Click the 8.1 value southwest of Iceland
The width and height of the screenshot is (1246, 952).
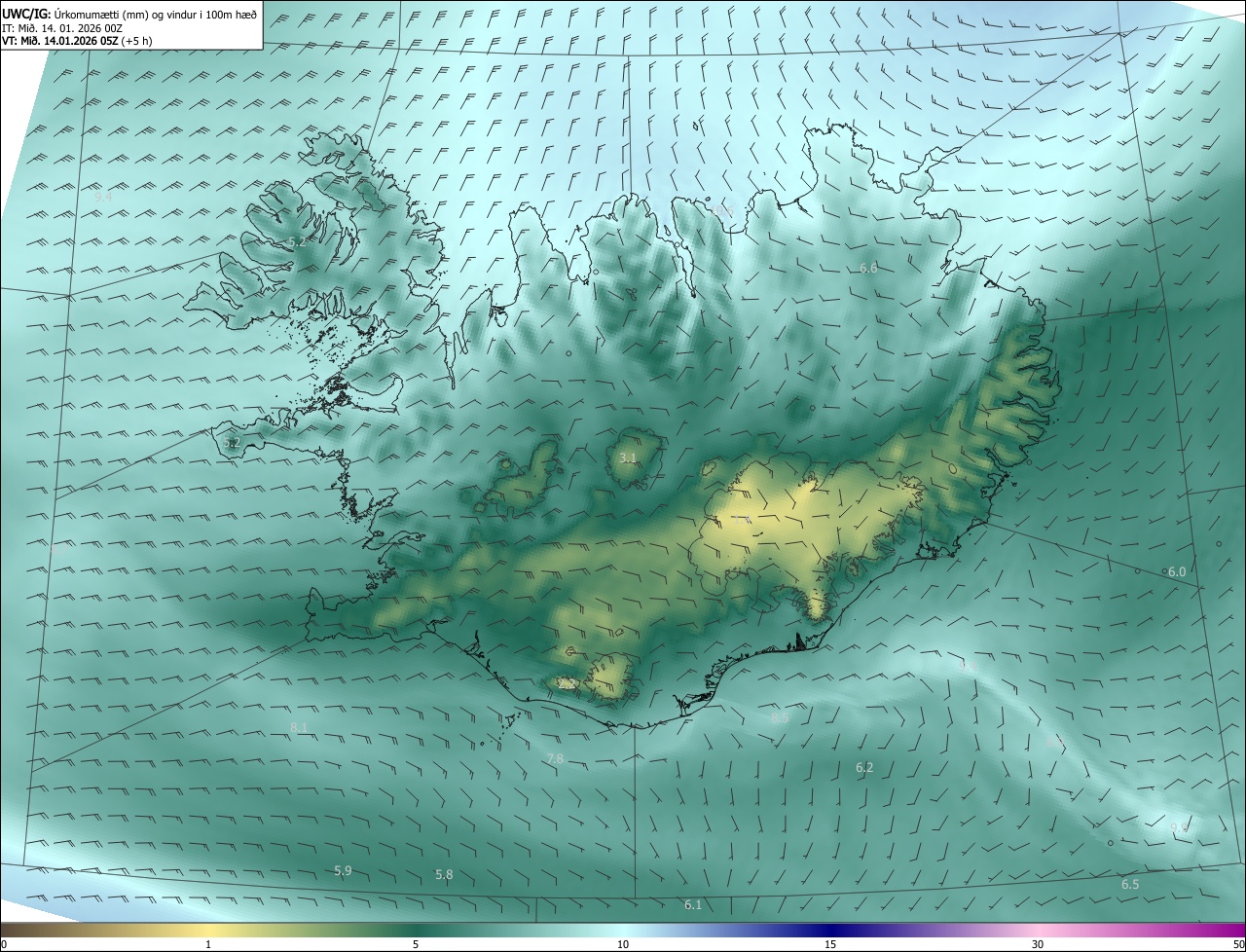299,727
